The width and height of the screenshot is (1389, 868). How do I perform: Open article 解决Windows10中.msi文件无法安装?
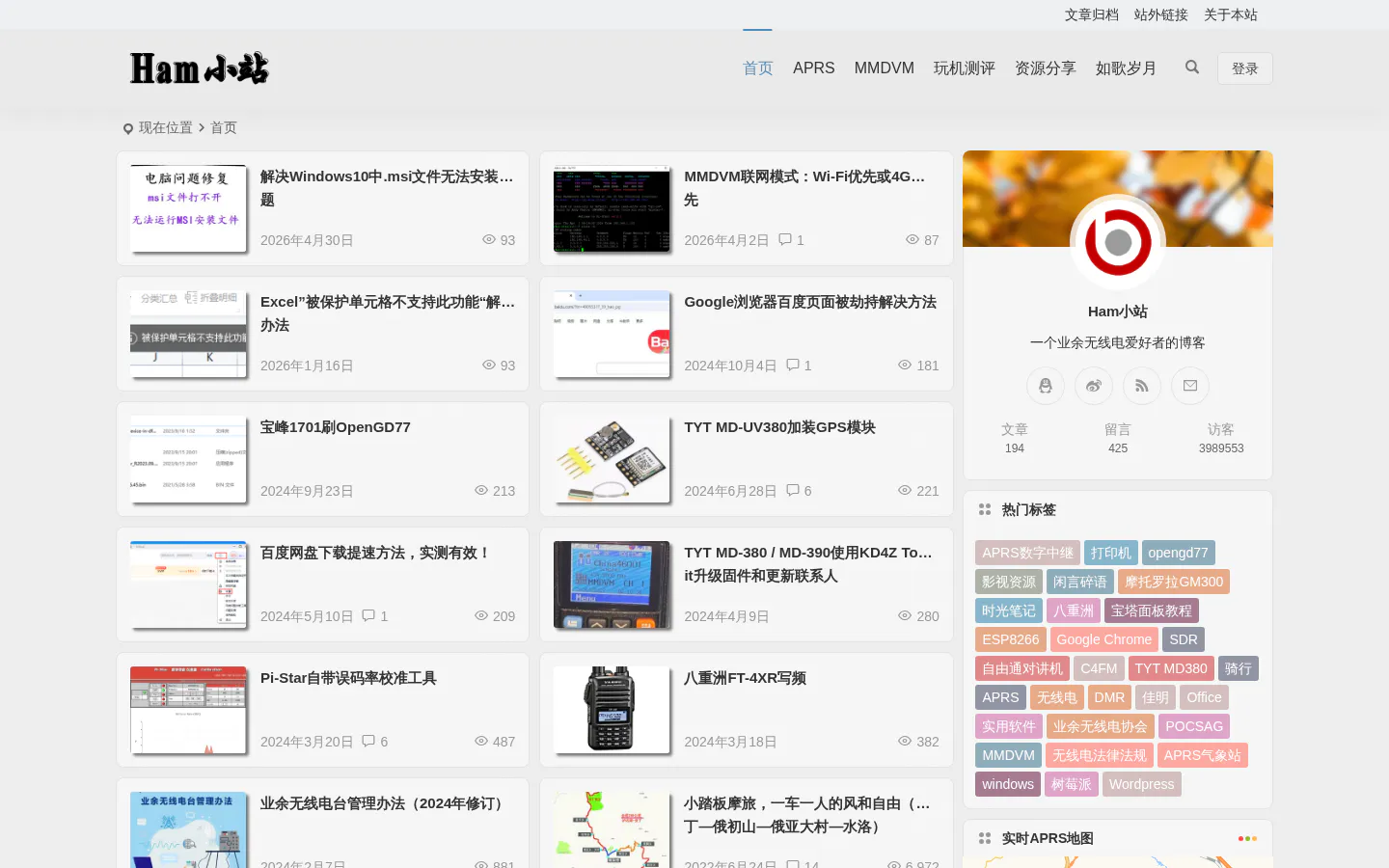click(388, 188)
